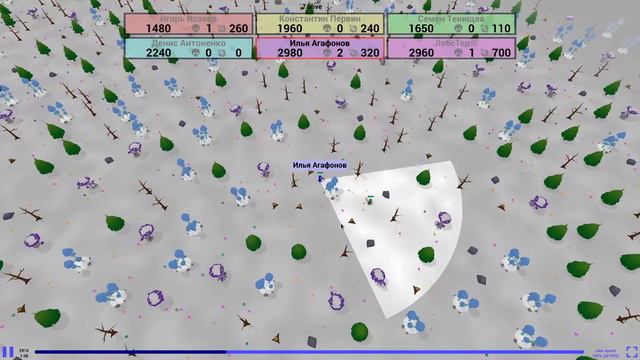Screen dimensions: 640x360
Task: Click kills icon in Семен Тенищев panel
Action: click(458, 28)
